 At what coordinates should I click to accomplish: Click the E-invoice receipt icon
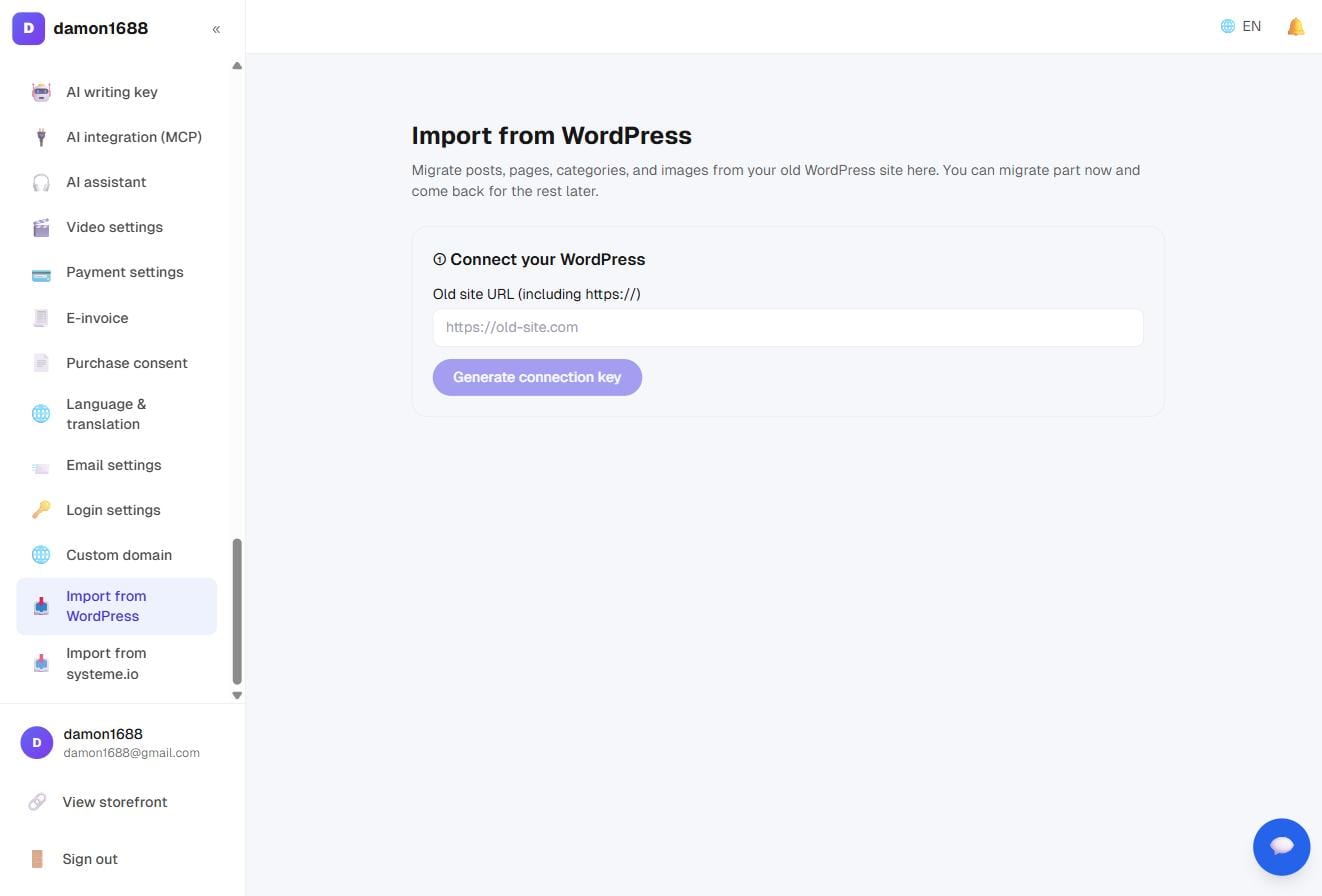coord(41,318)
